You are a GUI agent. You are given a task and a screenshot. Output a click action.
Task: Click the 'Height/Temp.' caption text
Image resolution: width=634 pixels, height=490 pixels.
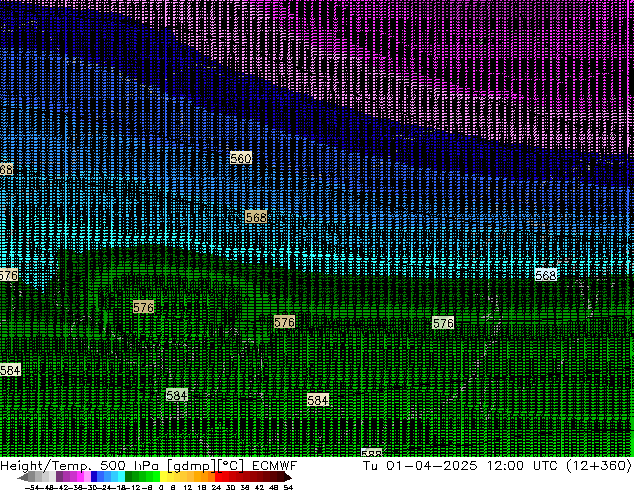[46, 466]
